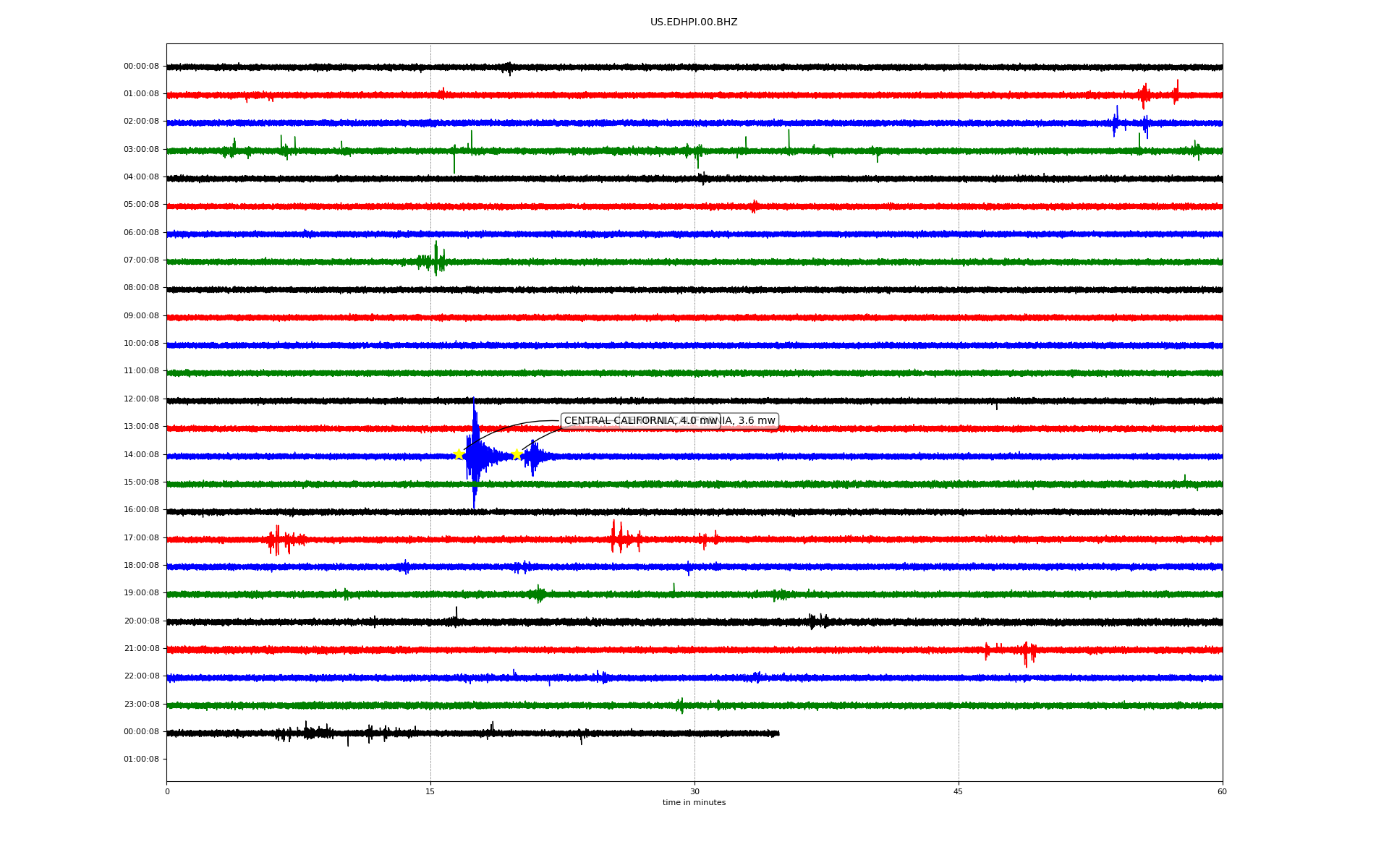
Task: Click the first red burst on the 17:00:08 trace
Action: tap(277, 540)
